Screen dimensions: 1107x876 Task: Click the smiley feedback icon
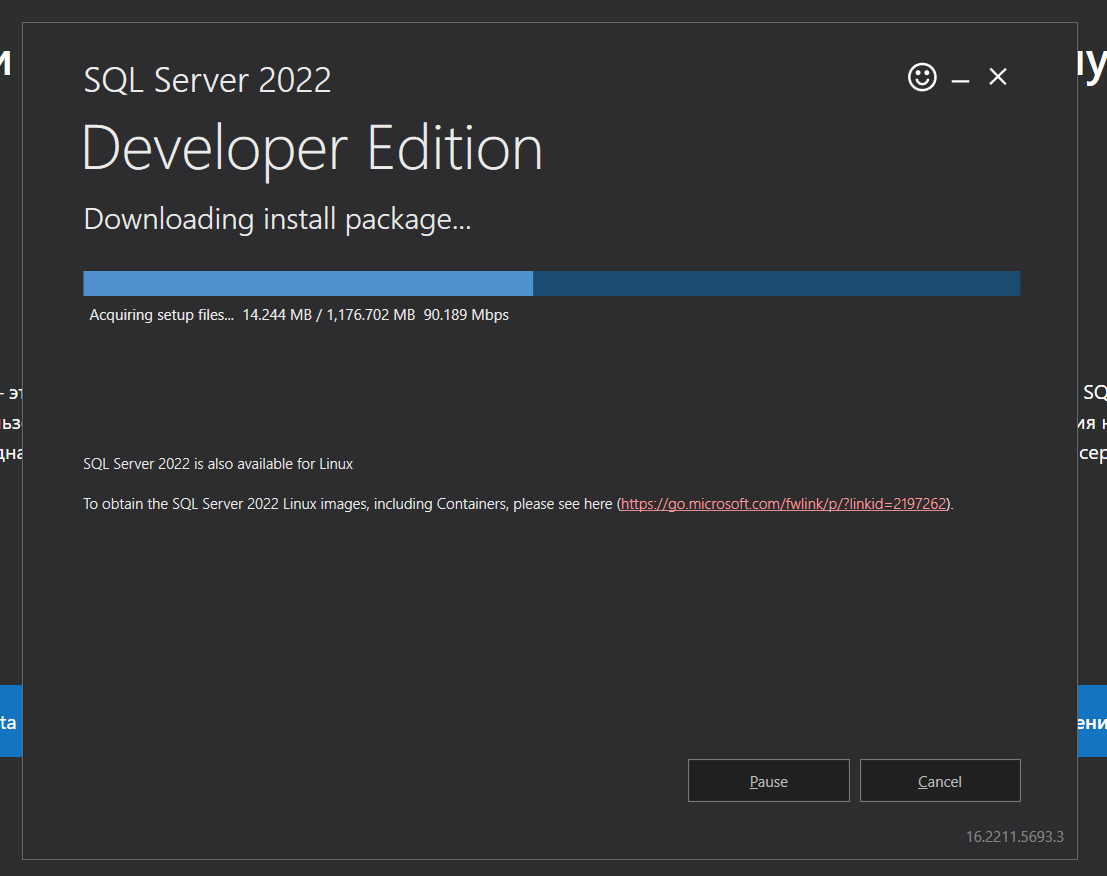click(922, 77)
